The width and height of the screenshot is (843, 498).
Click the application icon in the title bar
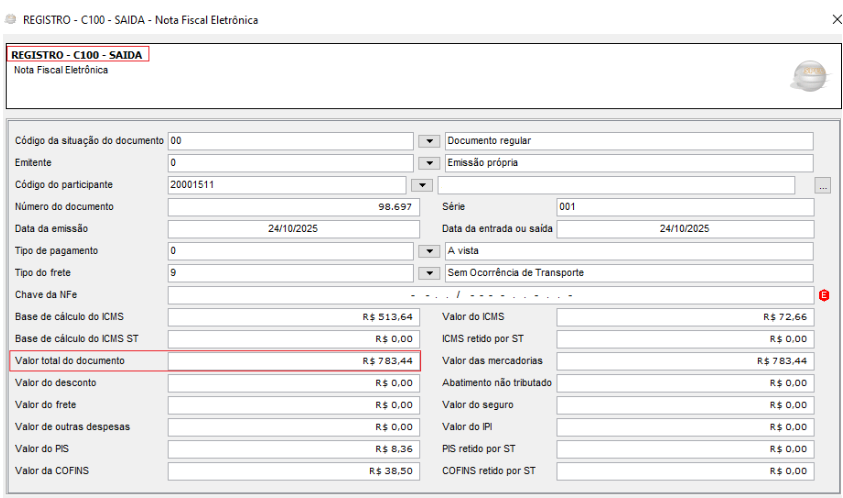[11, 19]
